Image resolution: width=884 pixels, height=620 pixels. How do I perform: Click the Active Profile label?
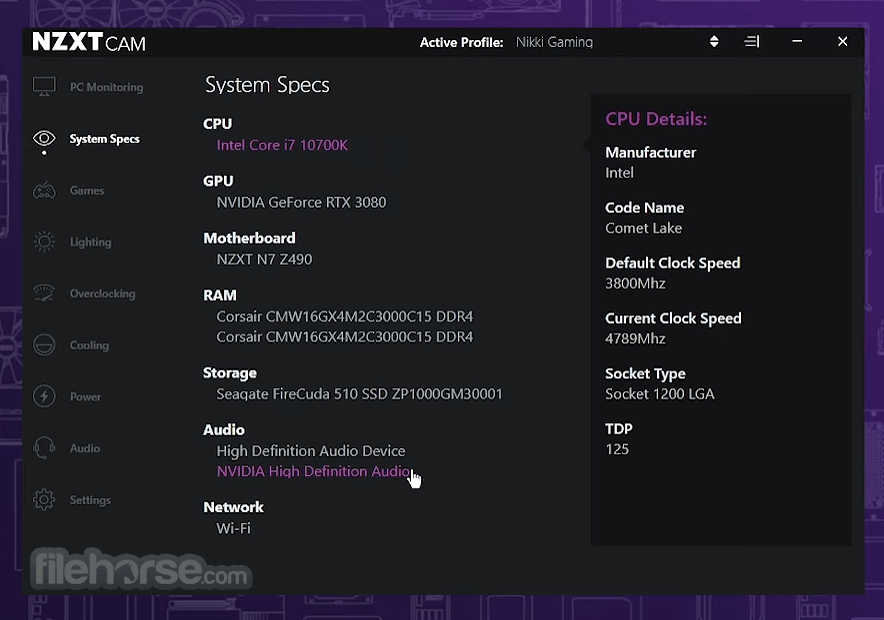pyautogui.click(x=461, y=42)
